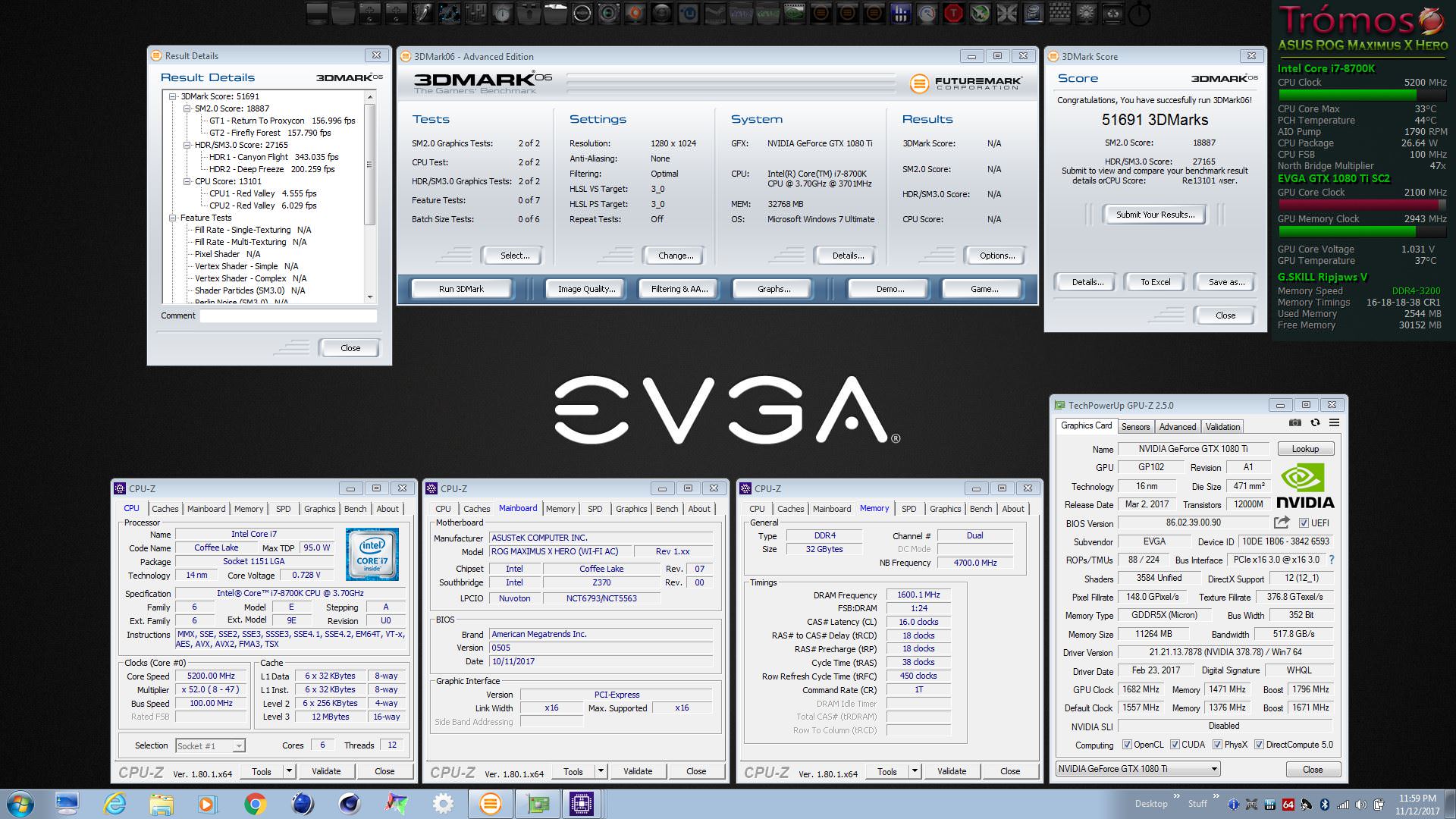Open Internet Explorer from taskbar
This screenshot has height=819, width=1456.
coord(115,804)
